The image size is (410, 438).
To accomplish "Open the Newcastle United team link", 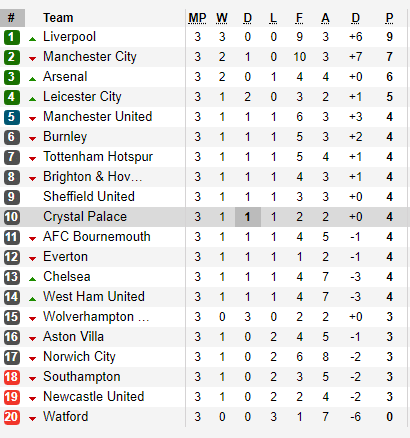I will point(94,397).
